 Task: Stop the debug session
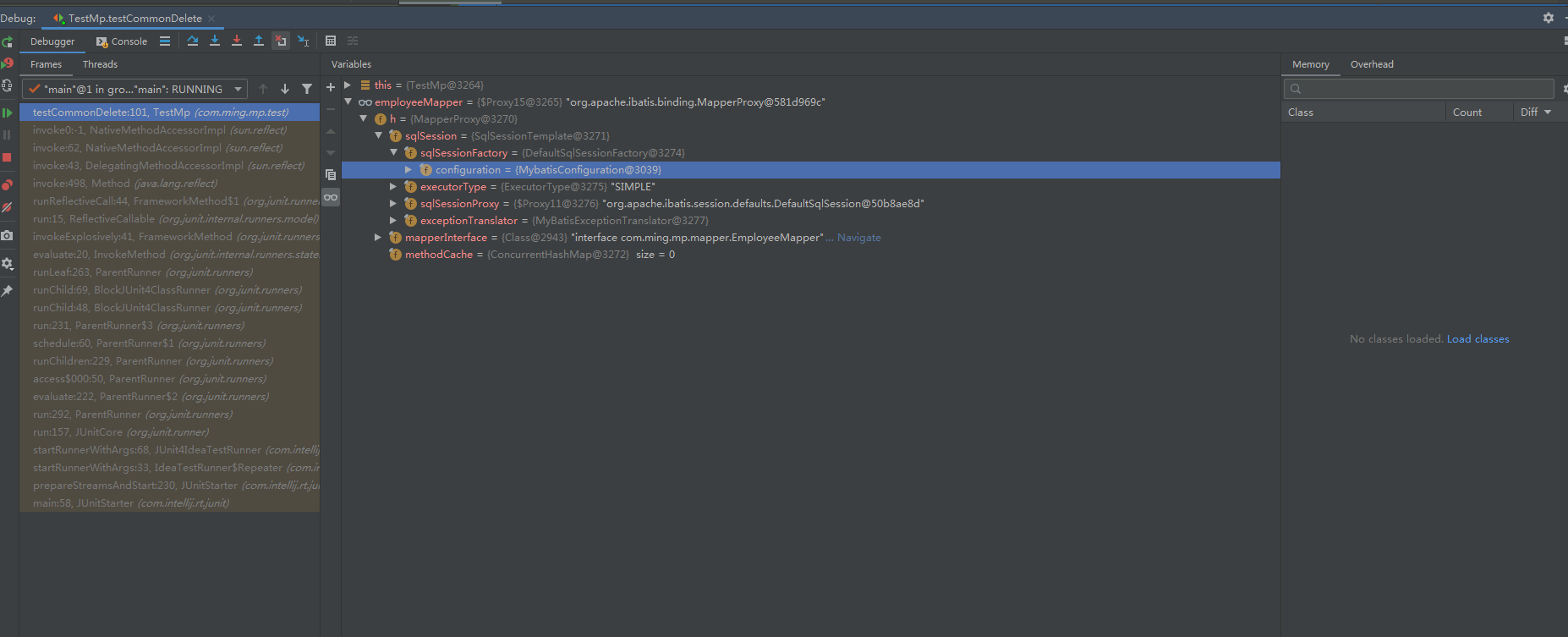point(7,157)
